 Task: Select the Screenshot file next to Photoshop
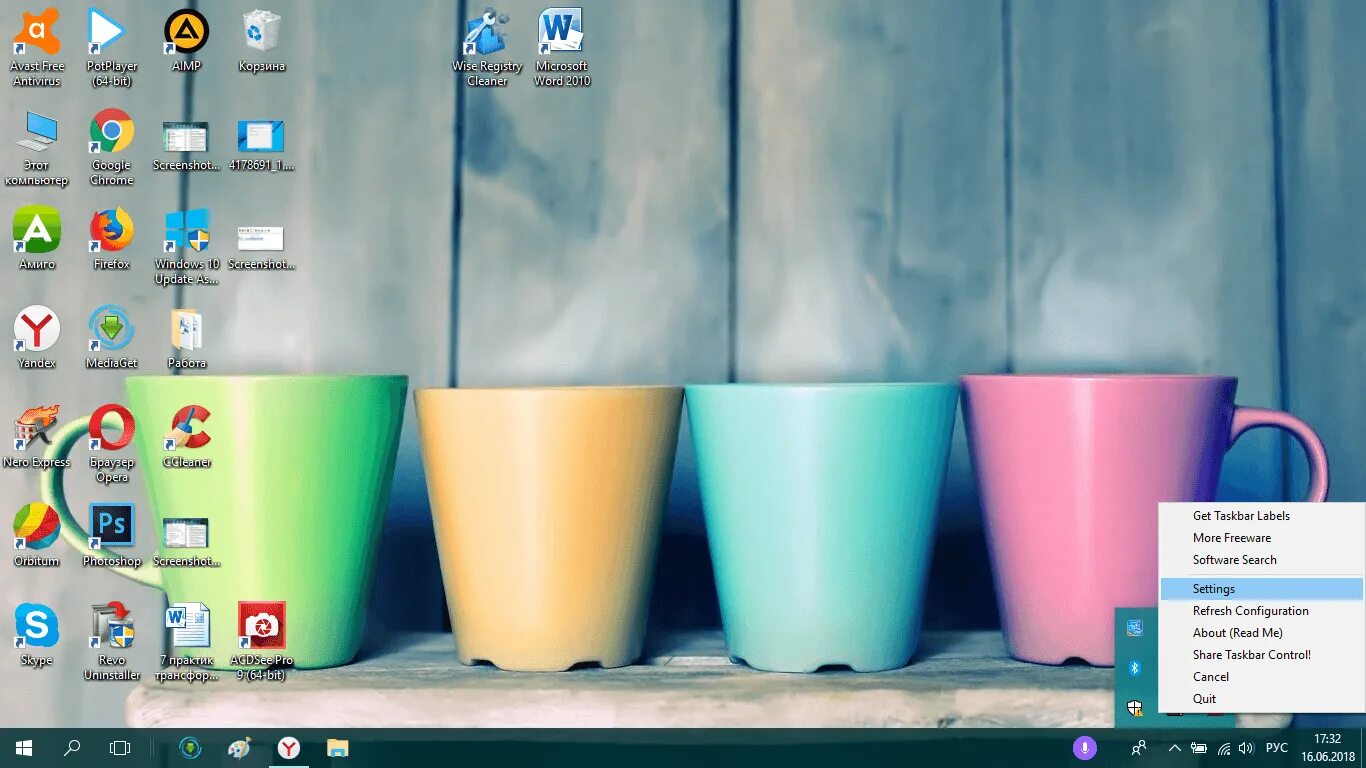tap(186, 542)
